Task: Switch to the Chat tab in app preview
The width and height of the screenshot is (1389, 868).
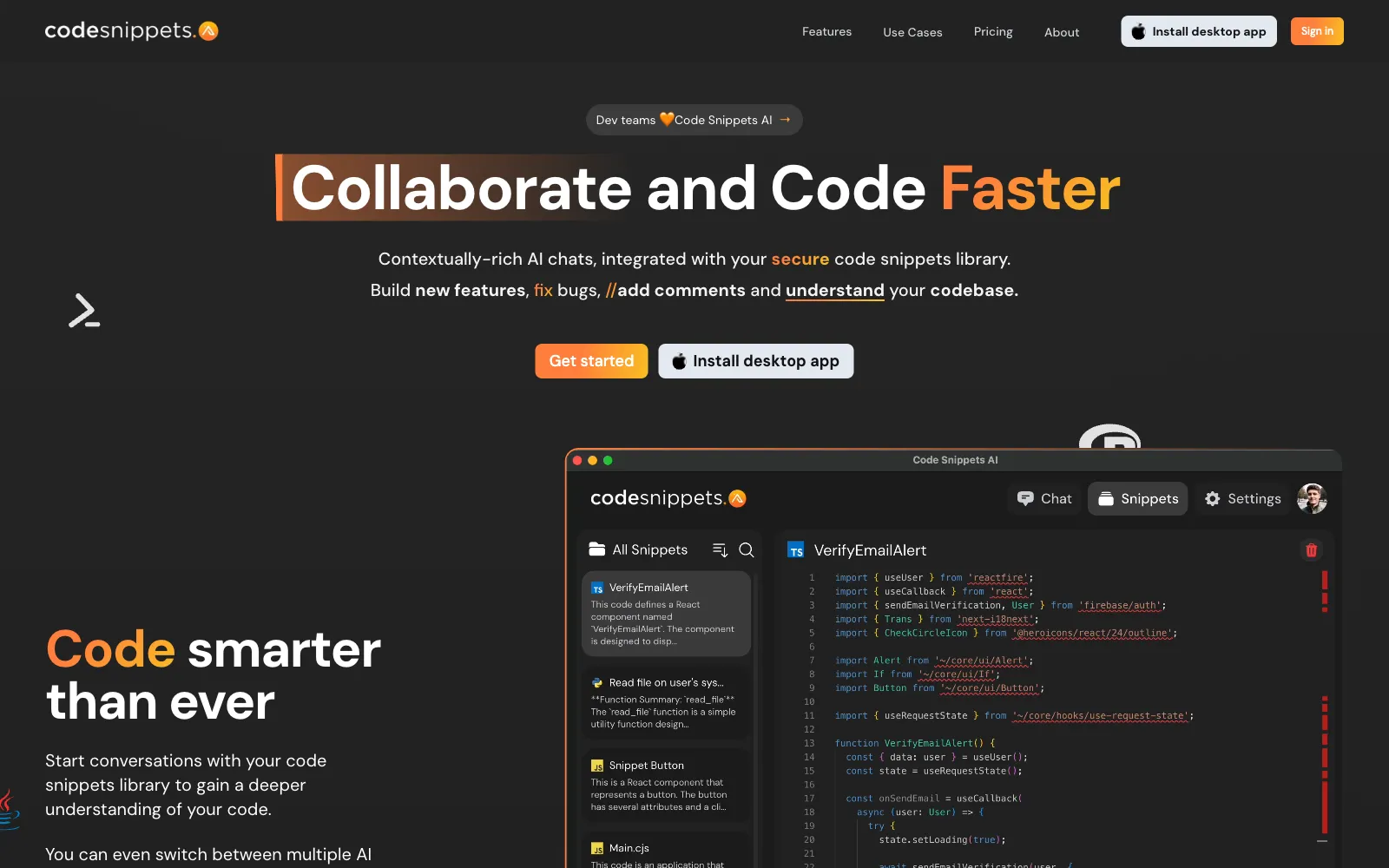Action: pyautogui.click(x=1044, y=498)
